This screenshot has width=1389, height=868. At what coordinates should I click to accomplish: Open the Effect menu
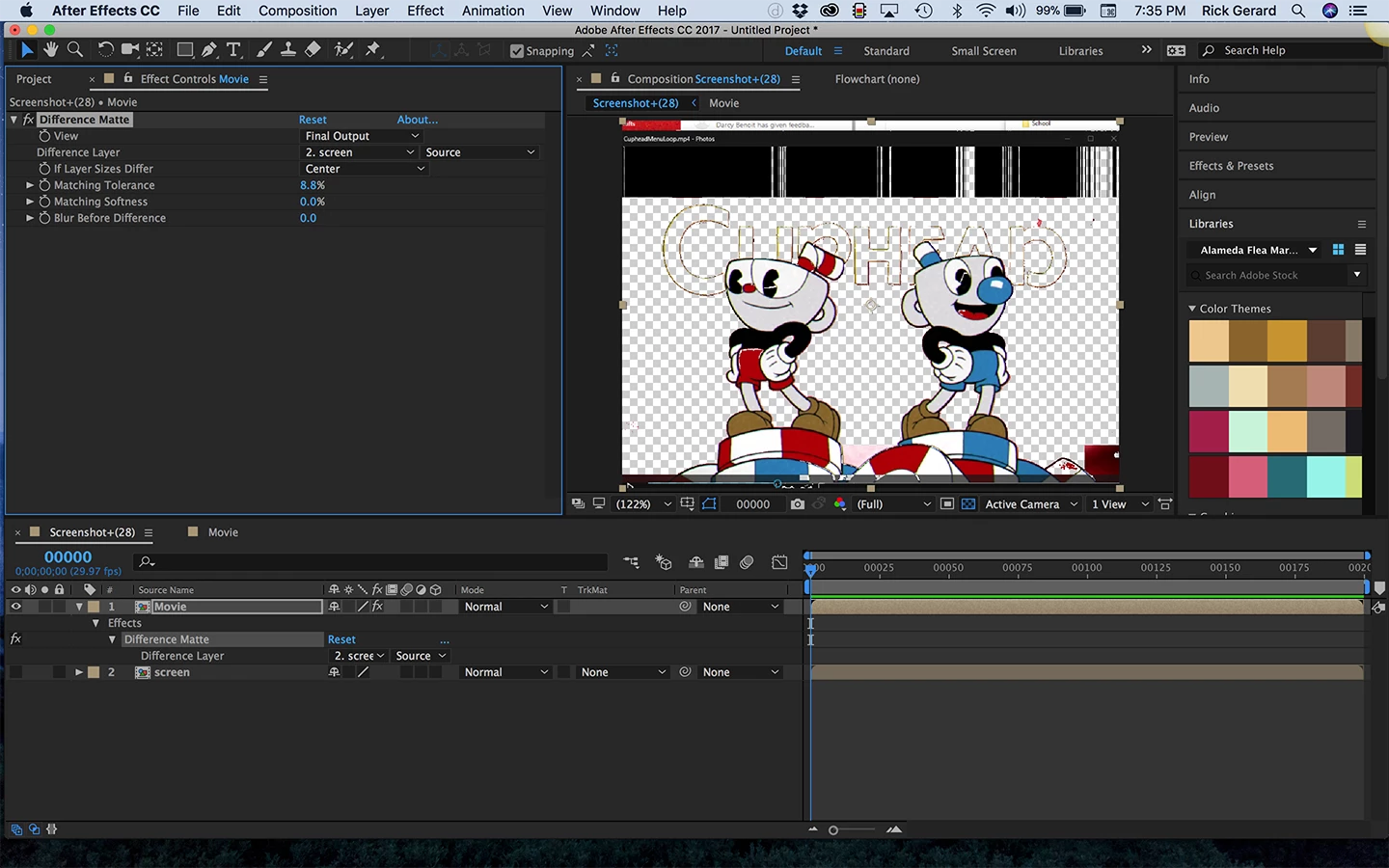(425, 11)
